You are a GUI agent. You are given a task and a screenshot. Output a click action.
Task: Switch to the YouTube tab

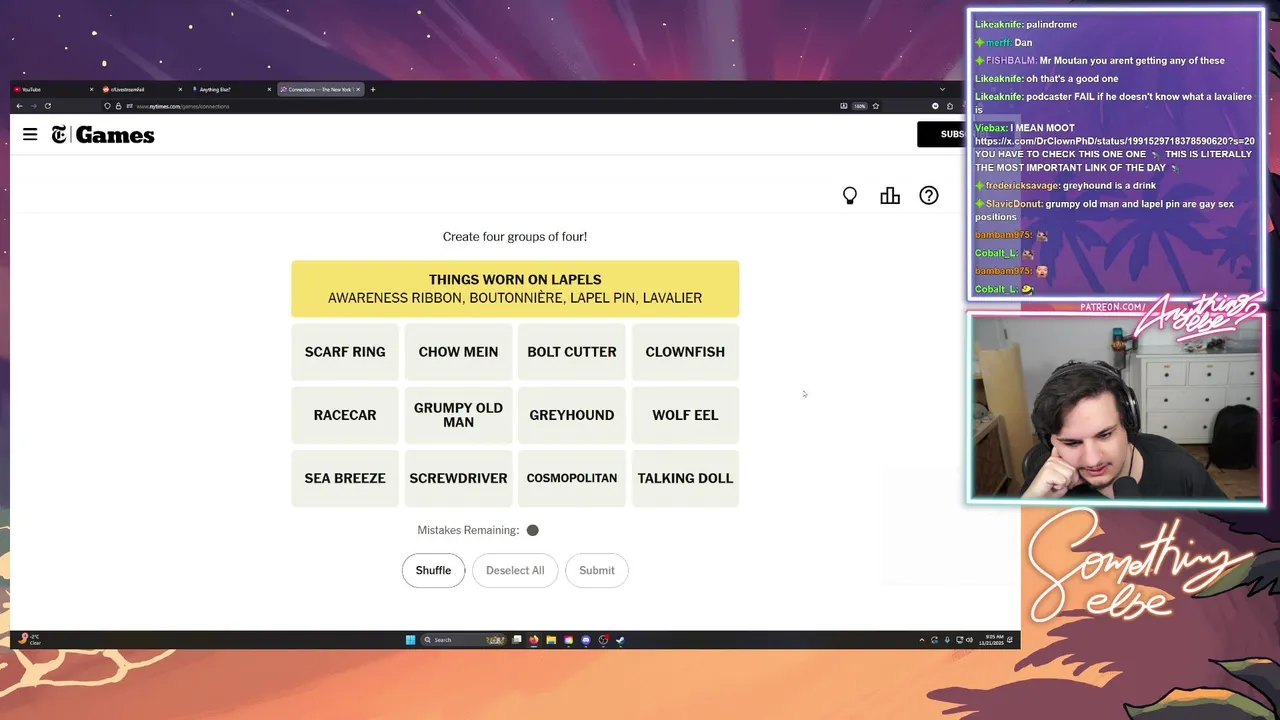50,90
